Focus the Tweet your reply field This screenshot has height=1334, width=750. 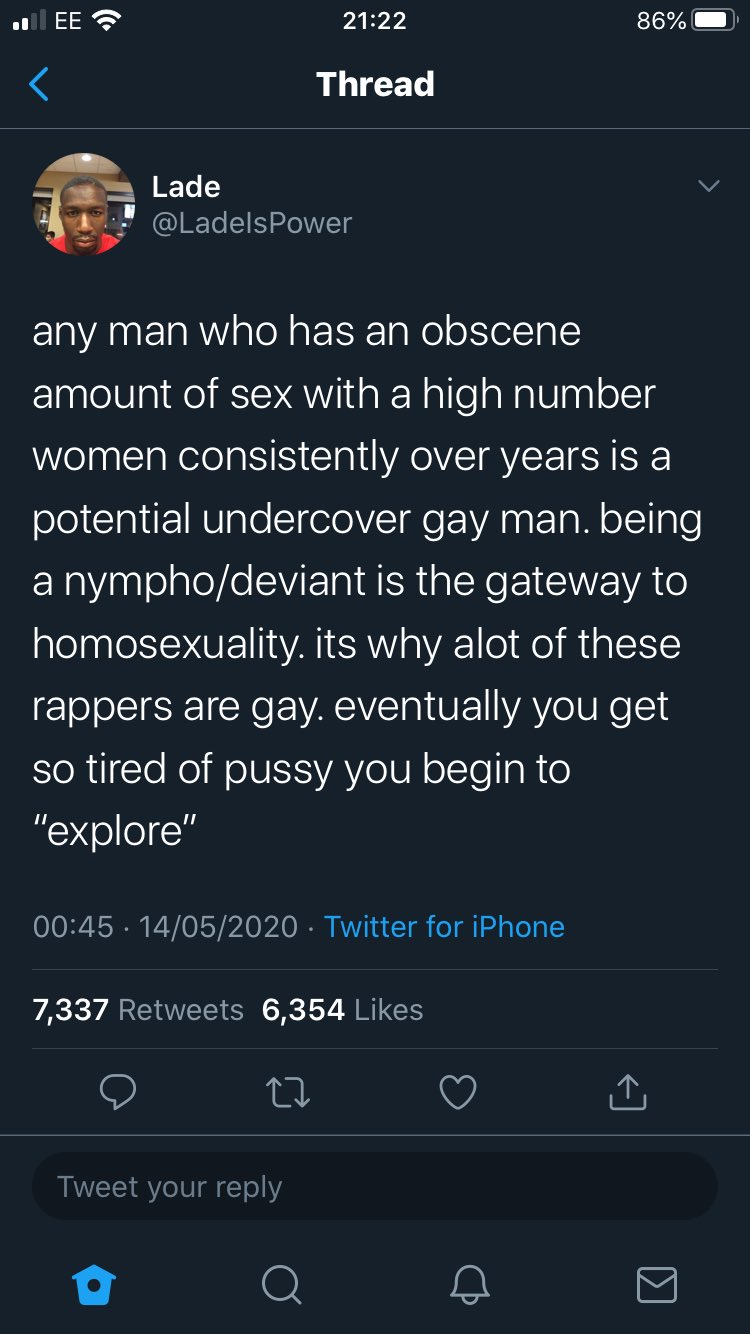(375, 1187)
